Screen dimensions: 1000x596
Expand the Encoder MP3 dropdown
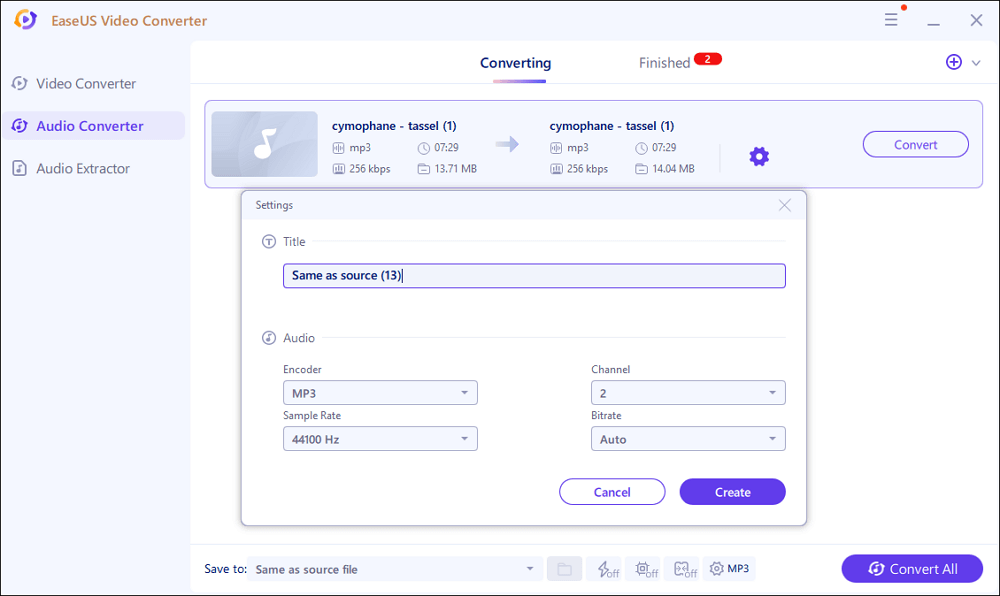coord(380,393)
